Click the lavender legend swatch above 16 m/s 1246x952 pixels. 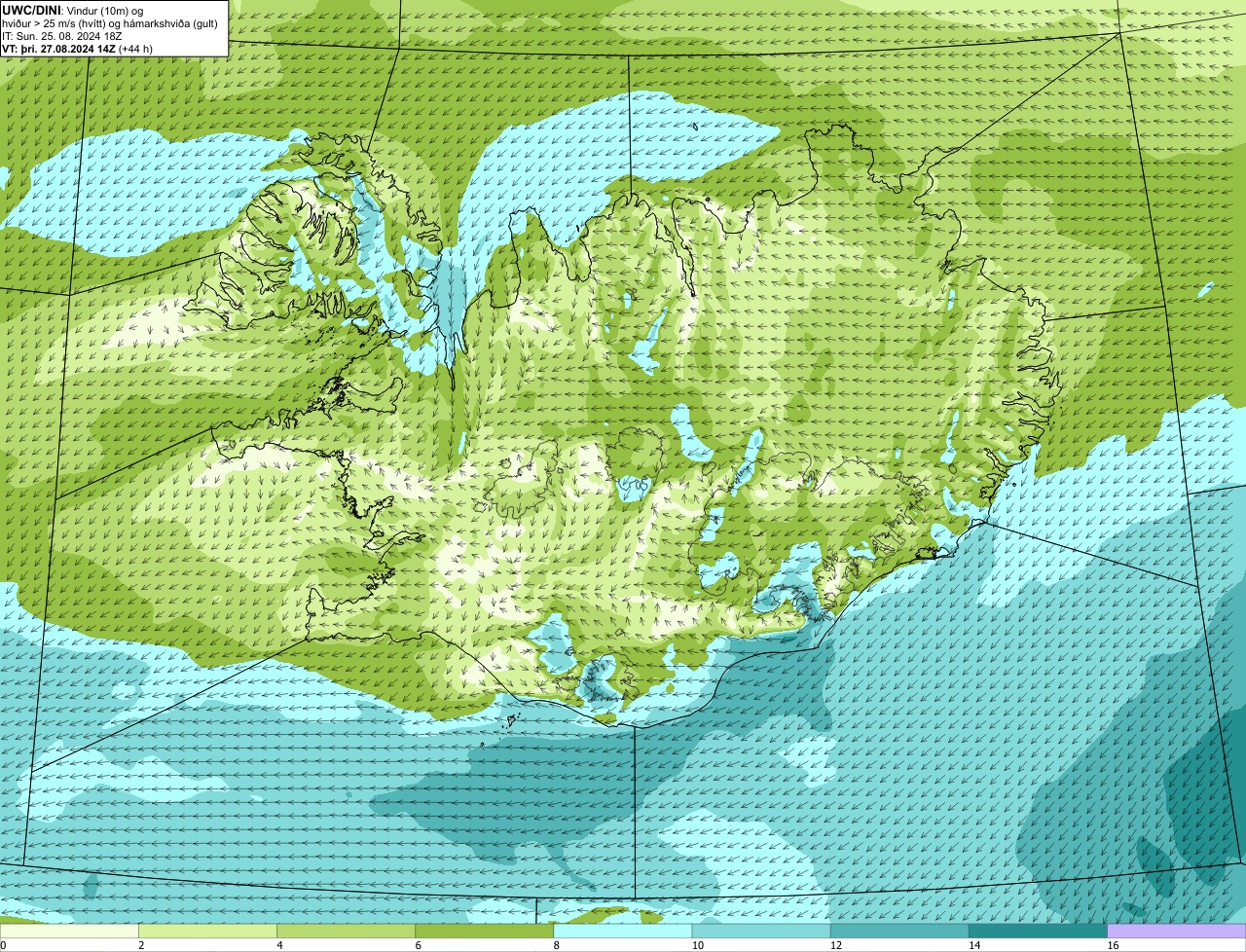point(1177,932)
